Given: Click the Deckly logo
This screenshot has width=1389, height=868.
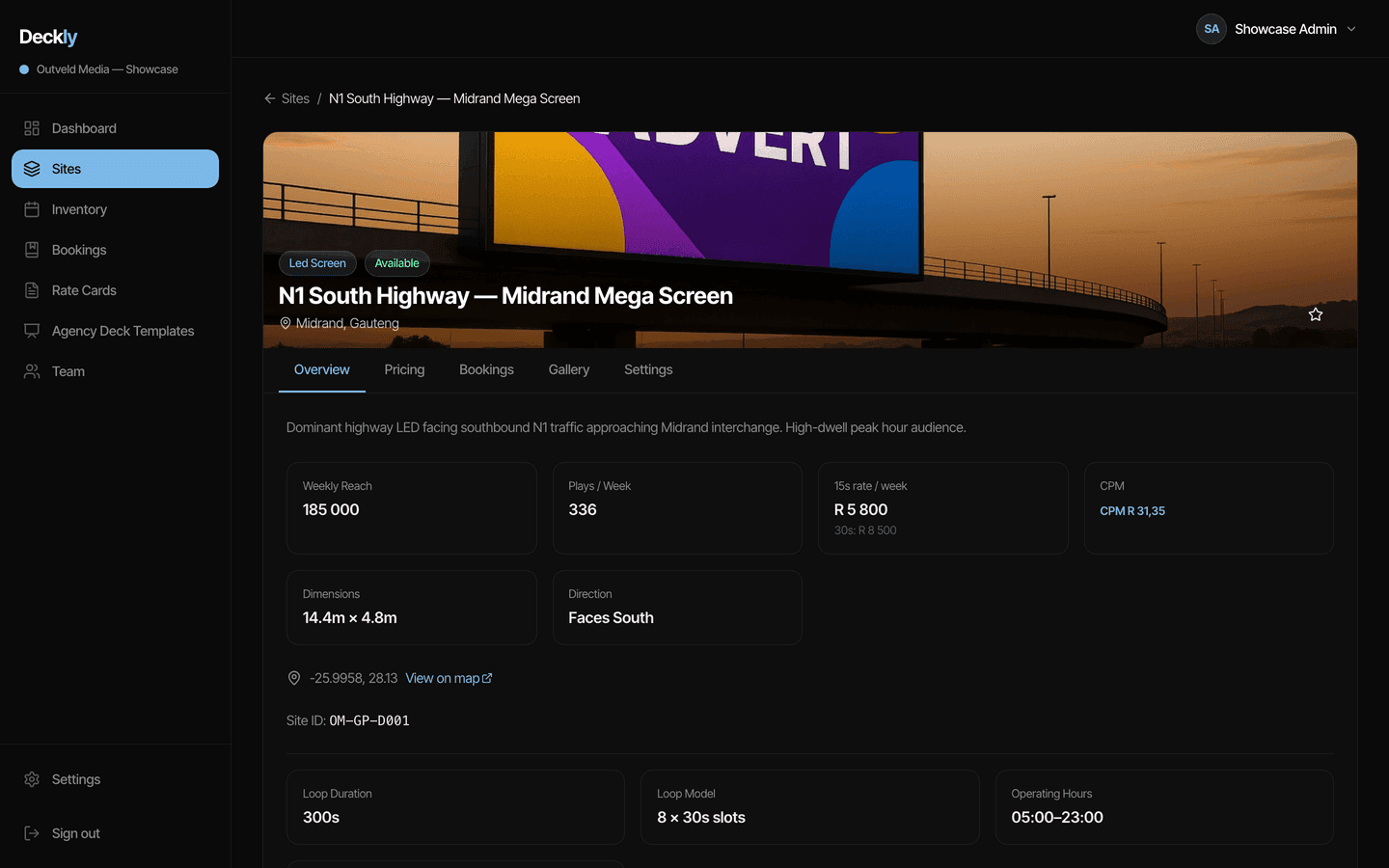Looking at the screenshot, I should click(48, 37).
